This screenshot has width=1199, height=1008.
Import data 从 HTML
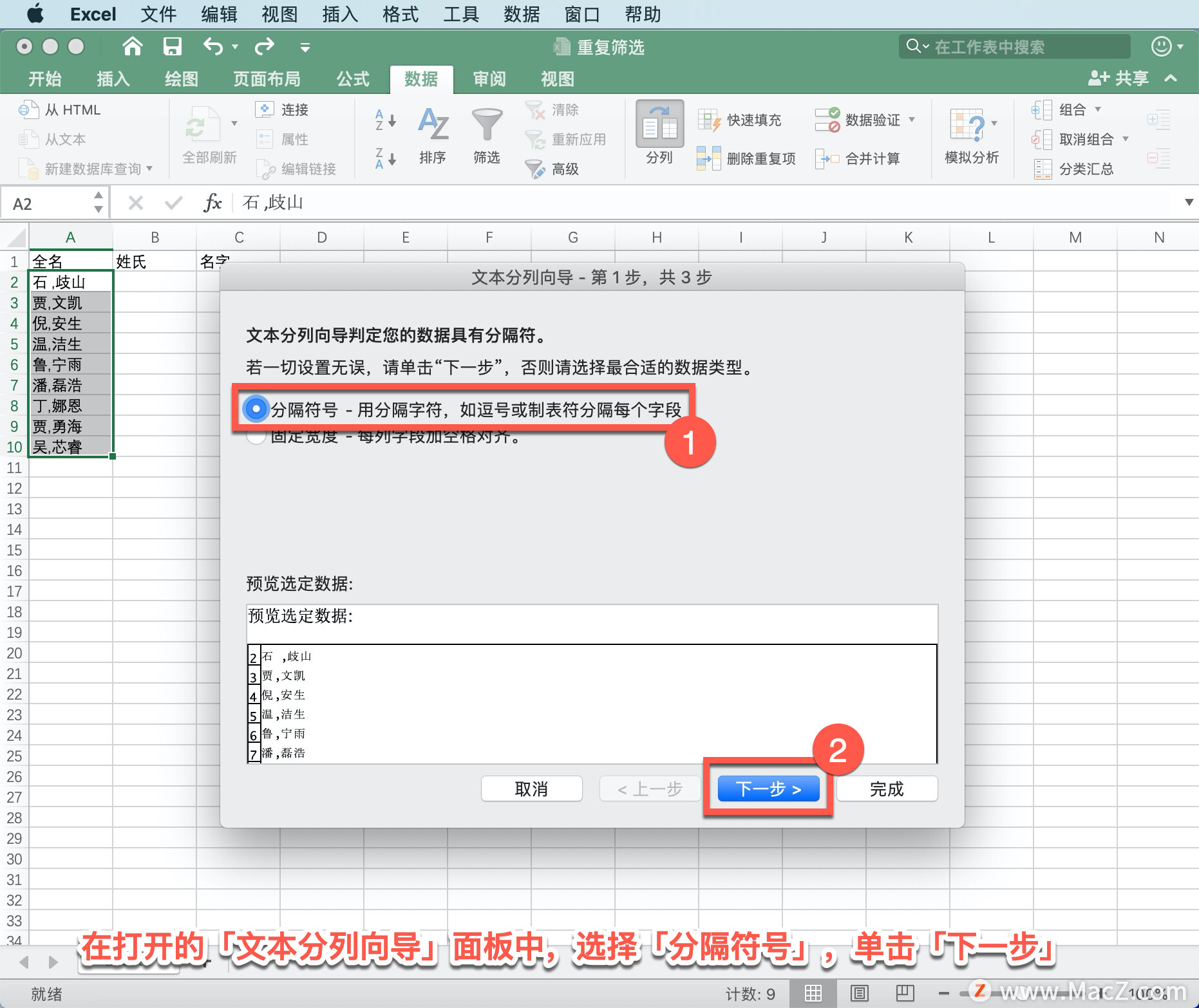(x=60, y=110)
